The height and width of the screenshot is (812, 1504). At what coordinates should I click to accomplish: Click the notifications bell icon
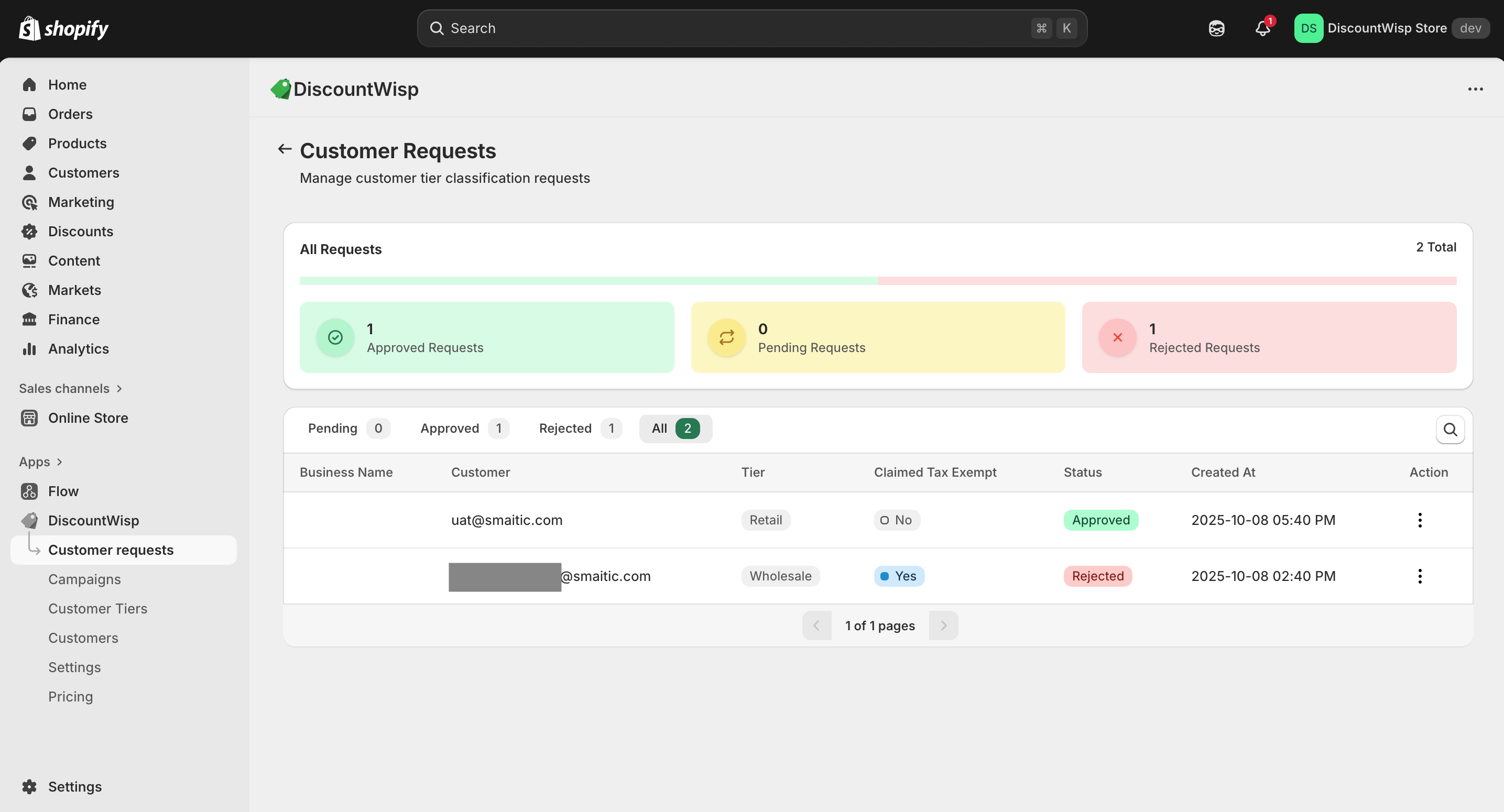1262,28
